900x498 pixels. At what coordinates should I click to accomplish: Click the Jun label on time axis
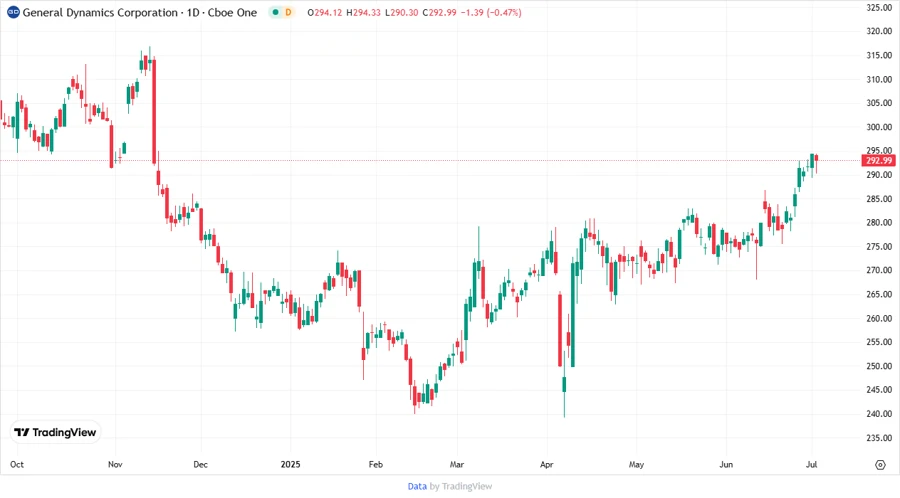[726, 464]
